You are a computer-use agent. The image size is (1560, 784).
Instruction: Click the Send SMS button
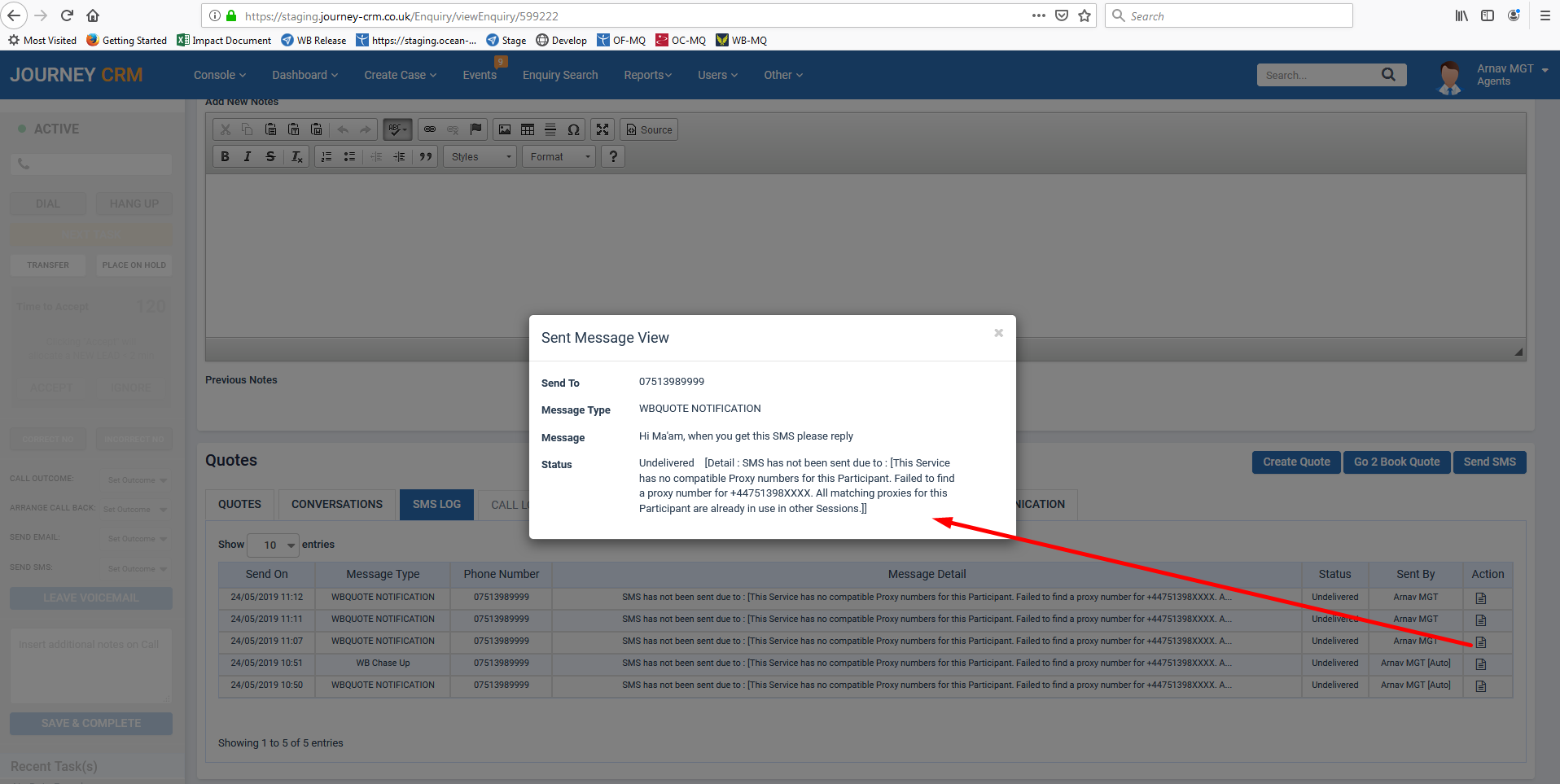[1489, 462]
